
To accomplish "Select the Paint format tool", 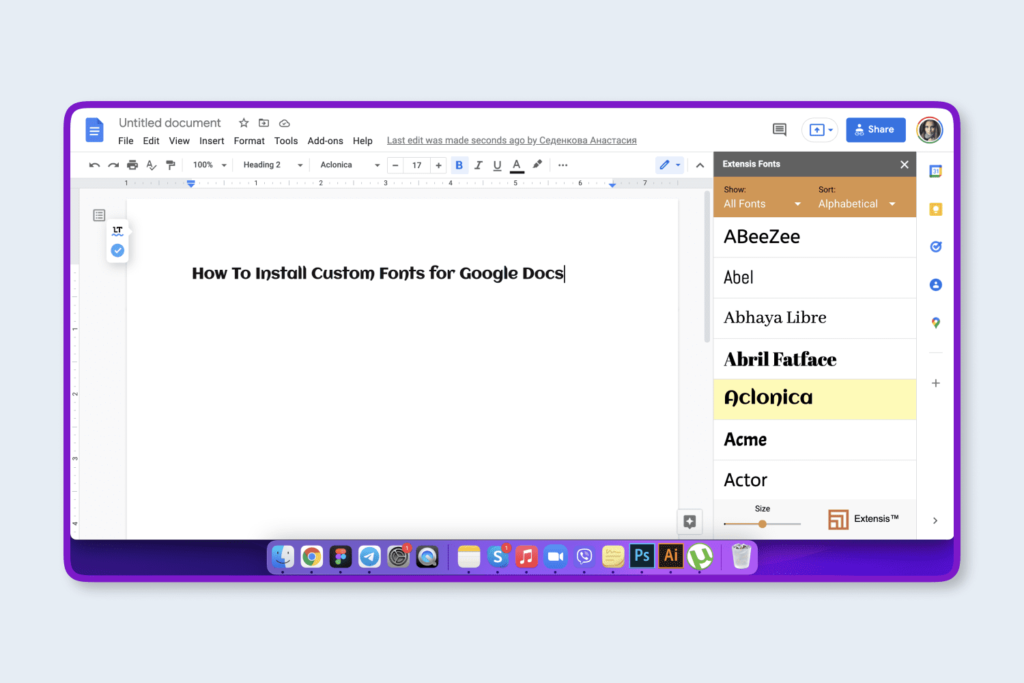I will pyautogui.click(x=170, y=165).
